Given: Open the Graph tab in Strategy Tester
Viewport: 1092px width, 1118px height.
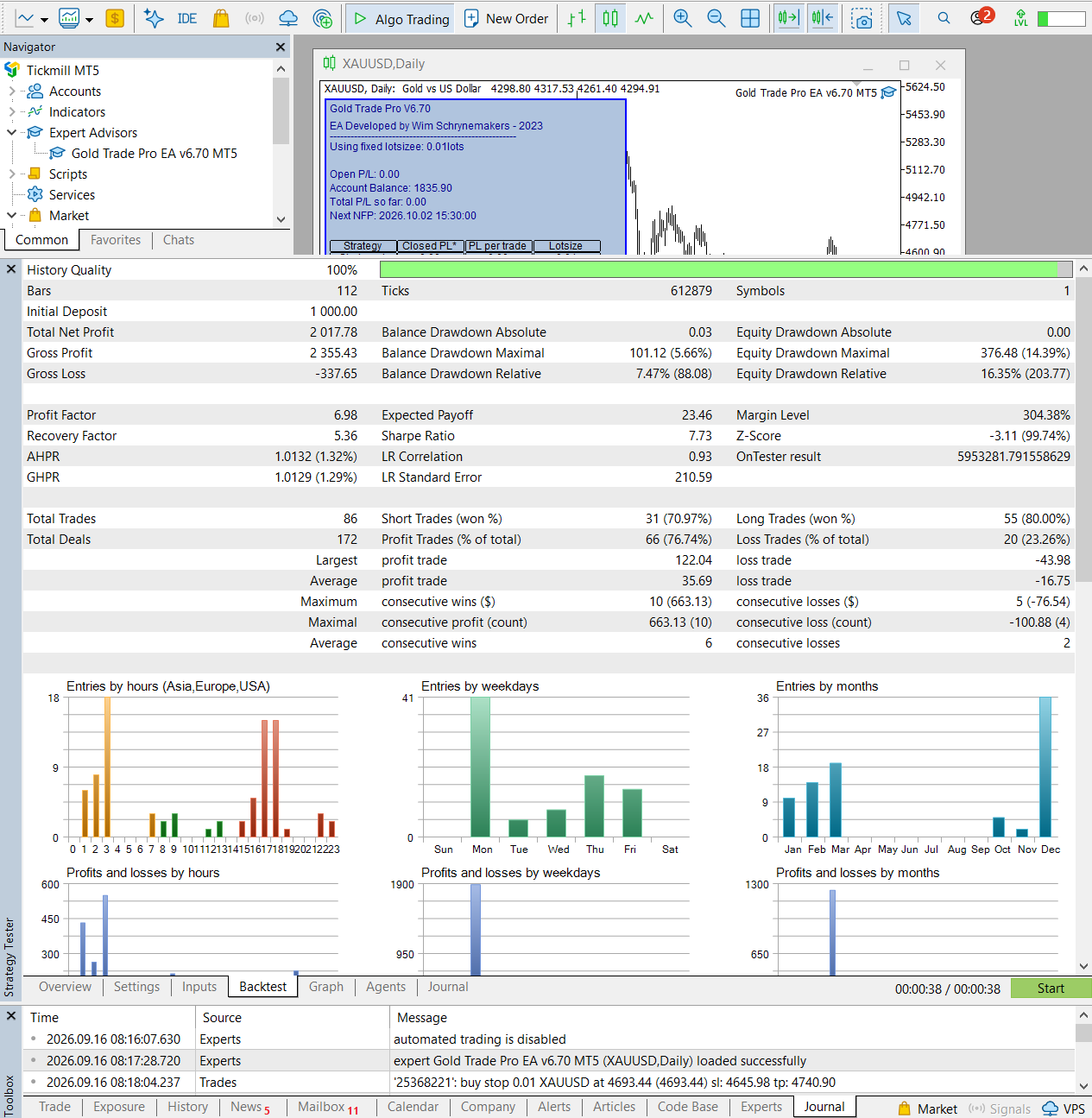Looking at the screenshot, I should (x=326, y=987).
